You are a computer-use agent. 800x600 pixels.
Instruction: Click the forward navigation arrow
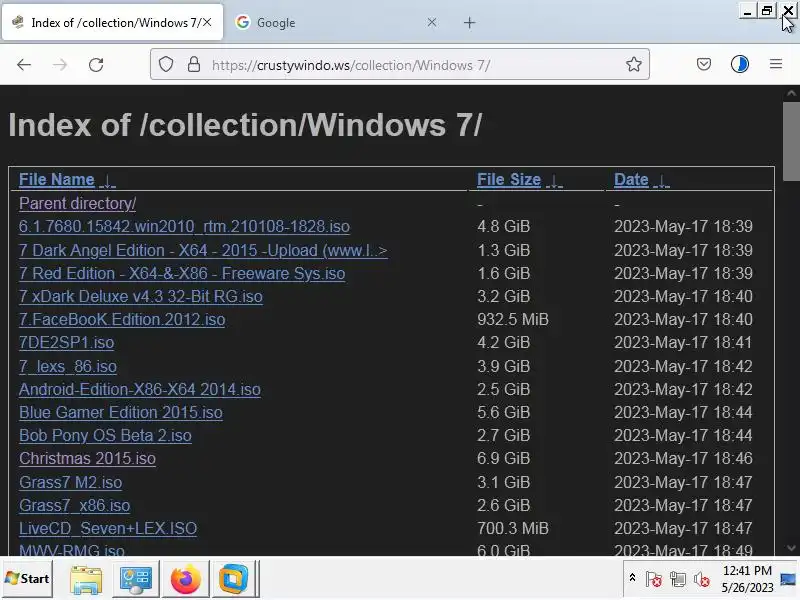[60, 65]
